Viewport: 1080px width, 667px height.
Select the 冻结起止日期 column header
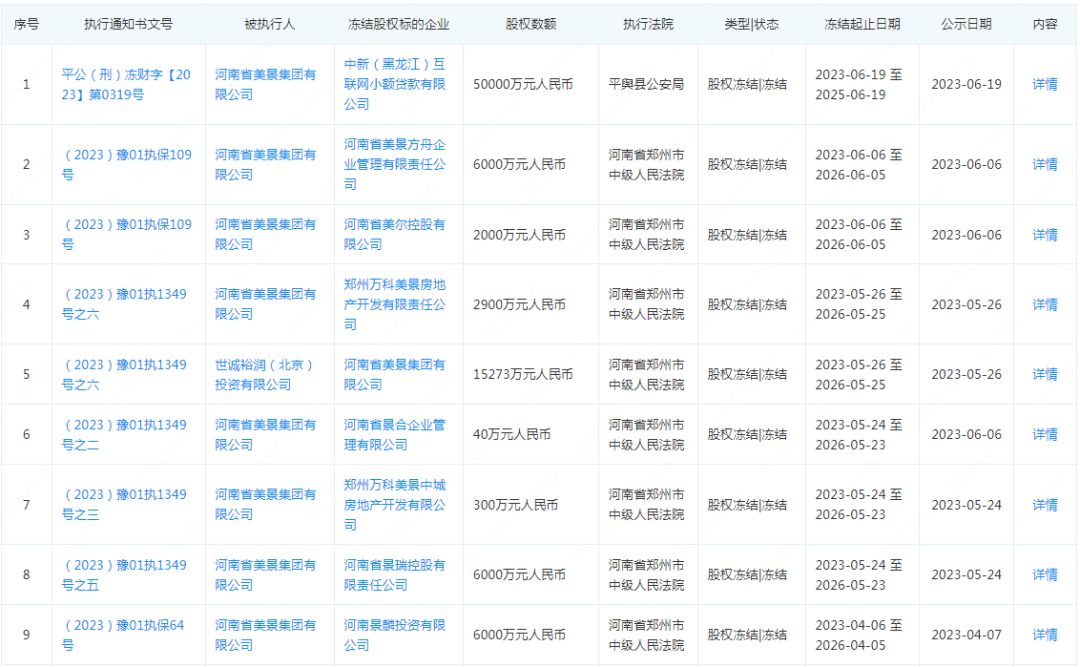tap(862, 24)
